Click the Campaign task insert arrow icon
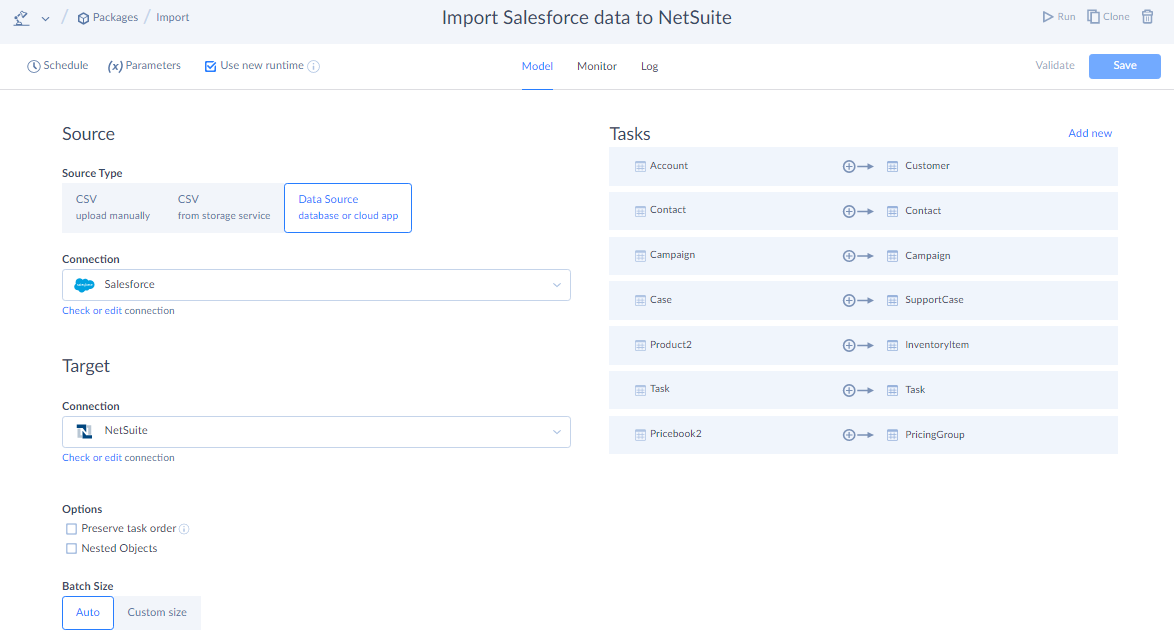 click(858, 256)
